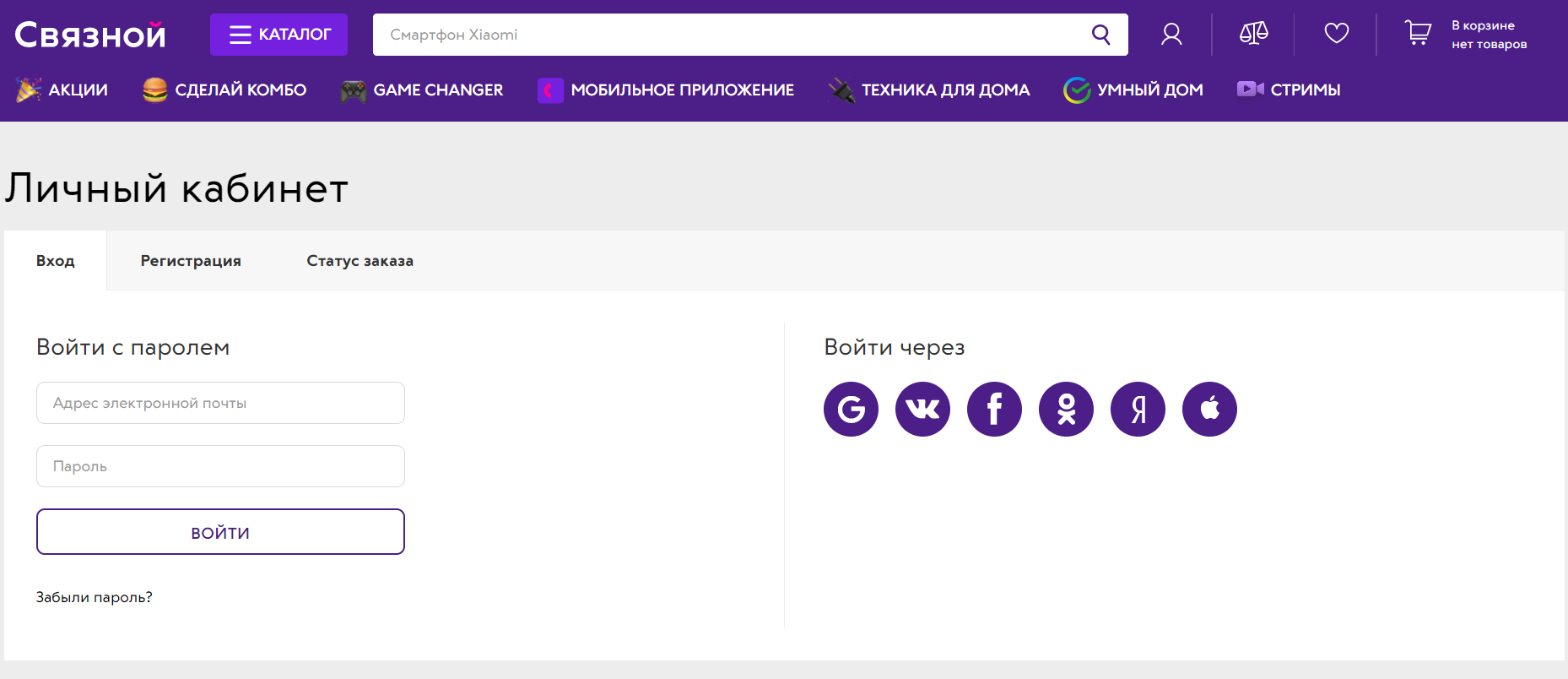The image size is (1568, 679).
Task: Click the Войти button
Action: tap(220, 532)
